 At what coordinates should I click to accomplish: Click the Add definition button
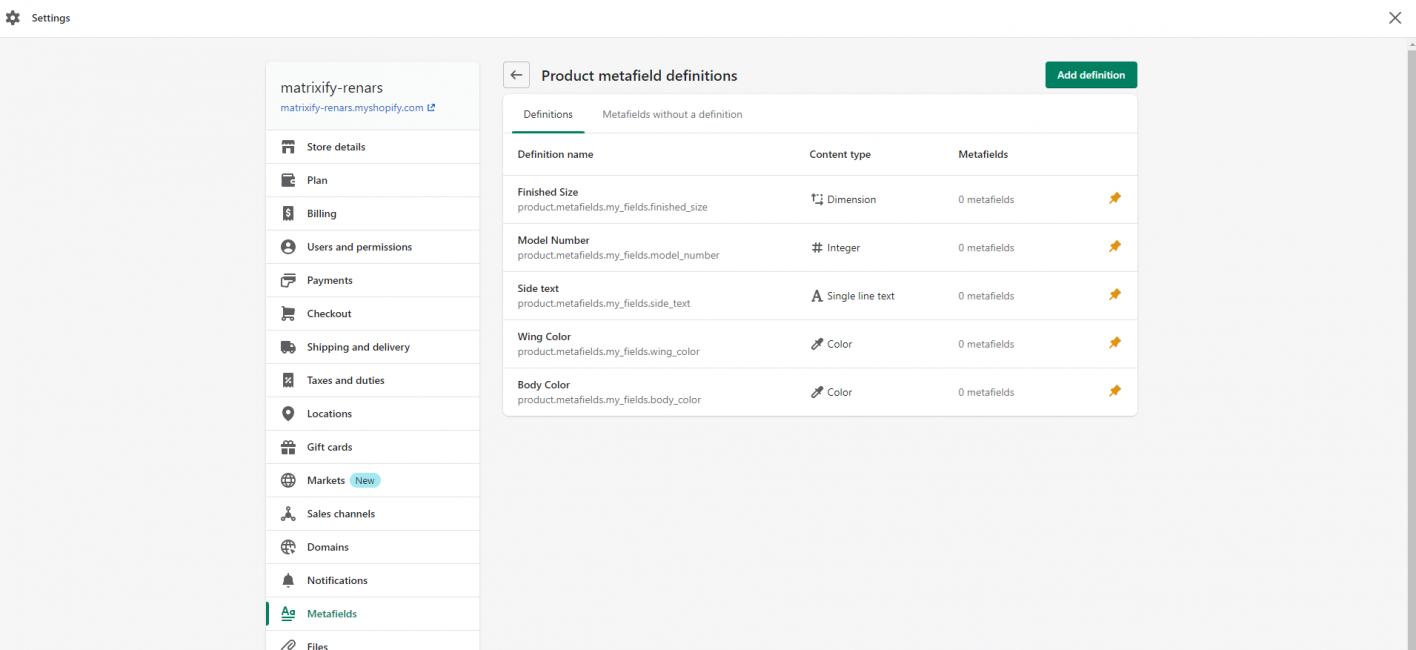(x=1090, y=74)
